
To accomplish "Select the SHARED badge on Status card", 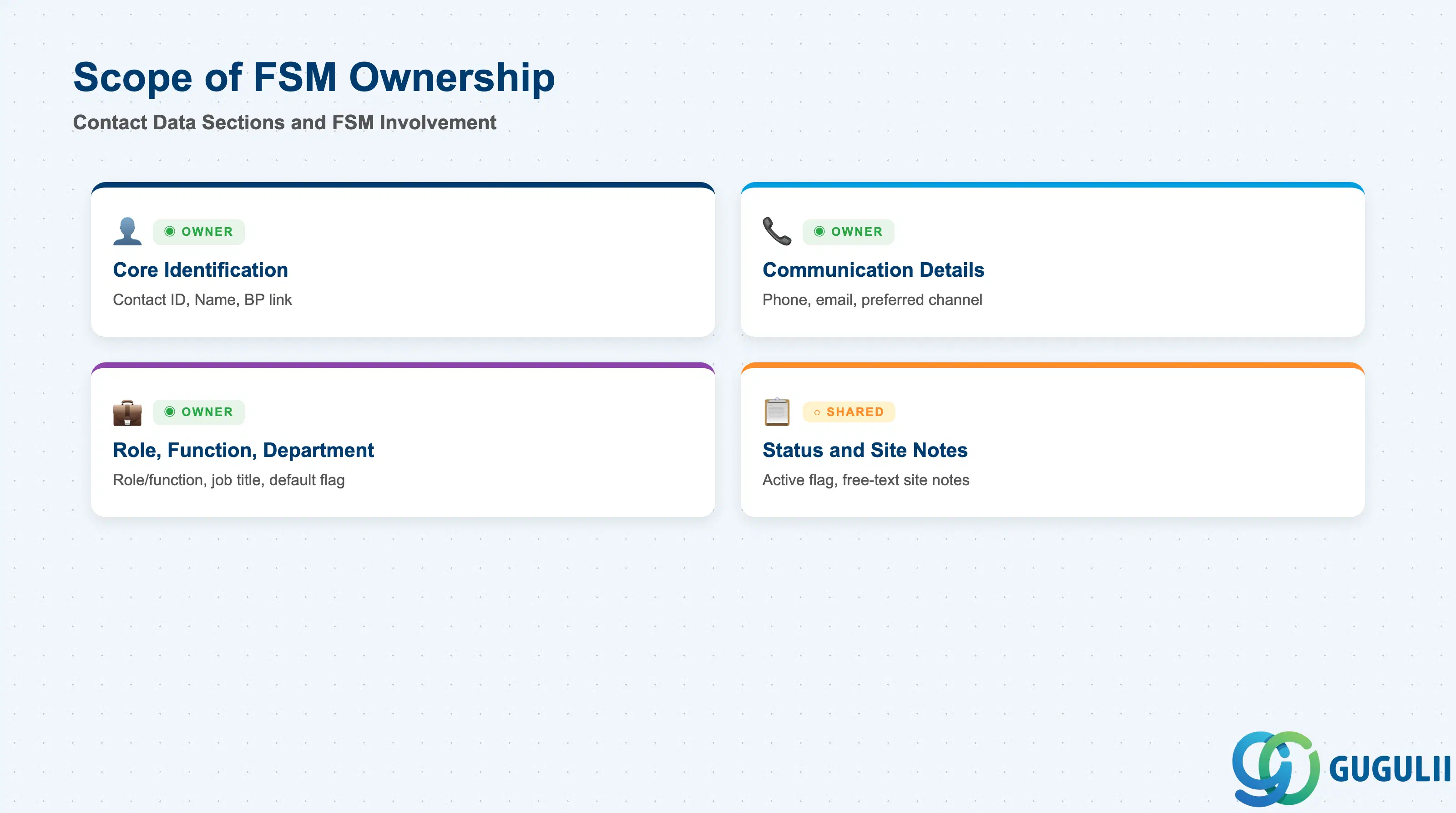I will click(849, 412).
